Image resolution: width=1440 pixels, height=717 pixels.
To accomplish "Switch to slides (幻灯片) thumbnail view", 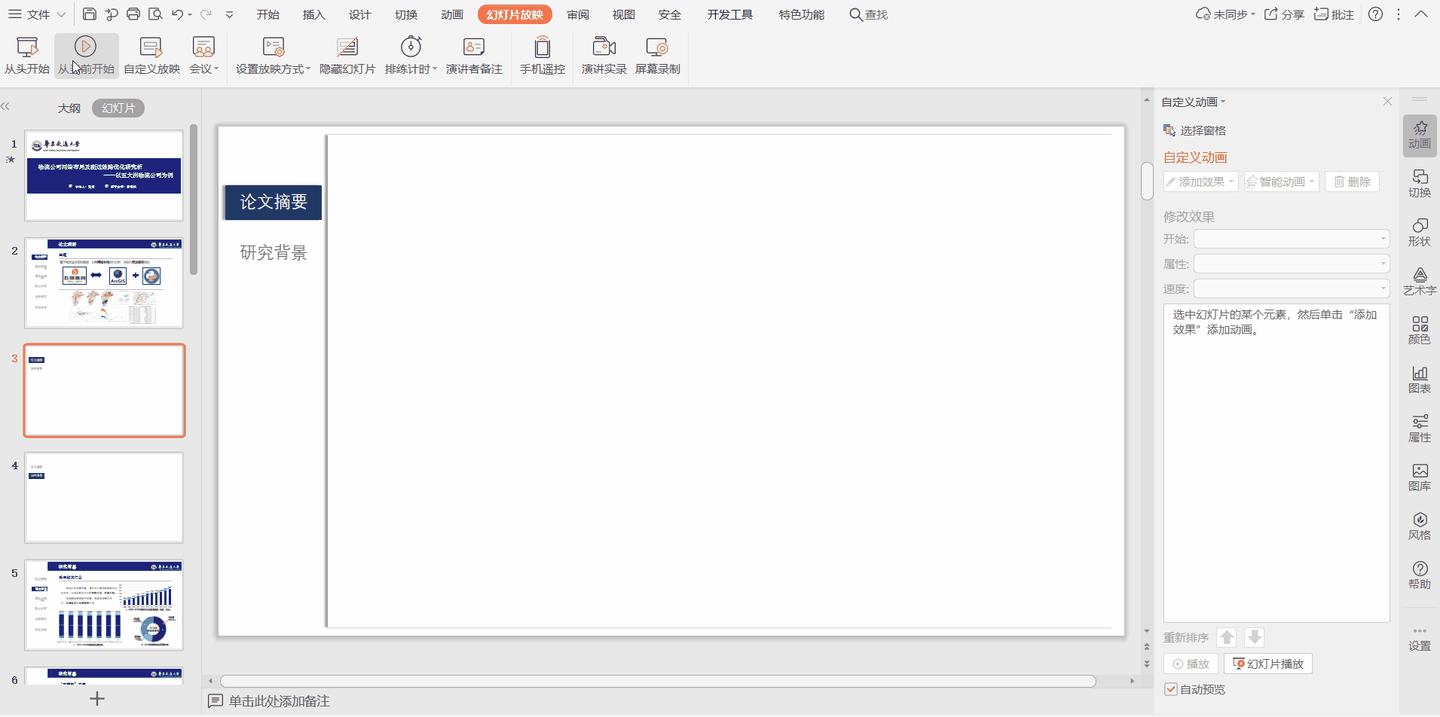I will point(118,108).
